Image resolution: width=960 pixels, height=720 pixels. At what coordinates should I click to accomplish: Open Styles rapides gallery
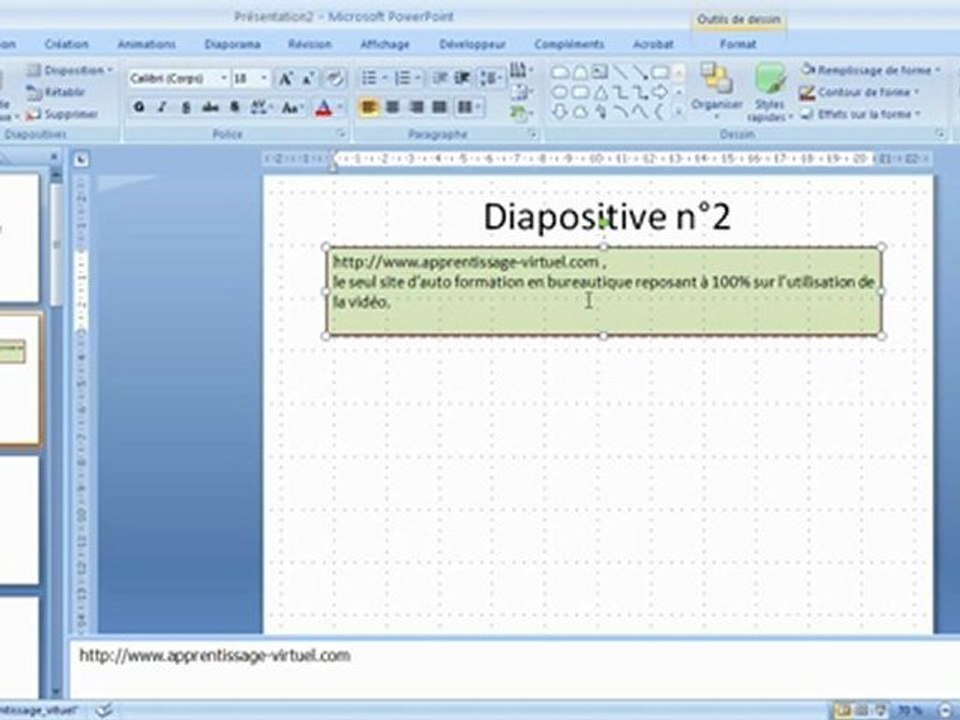coord(770,91)
